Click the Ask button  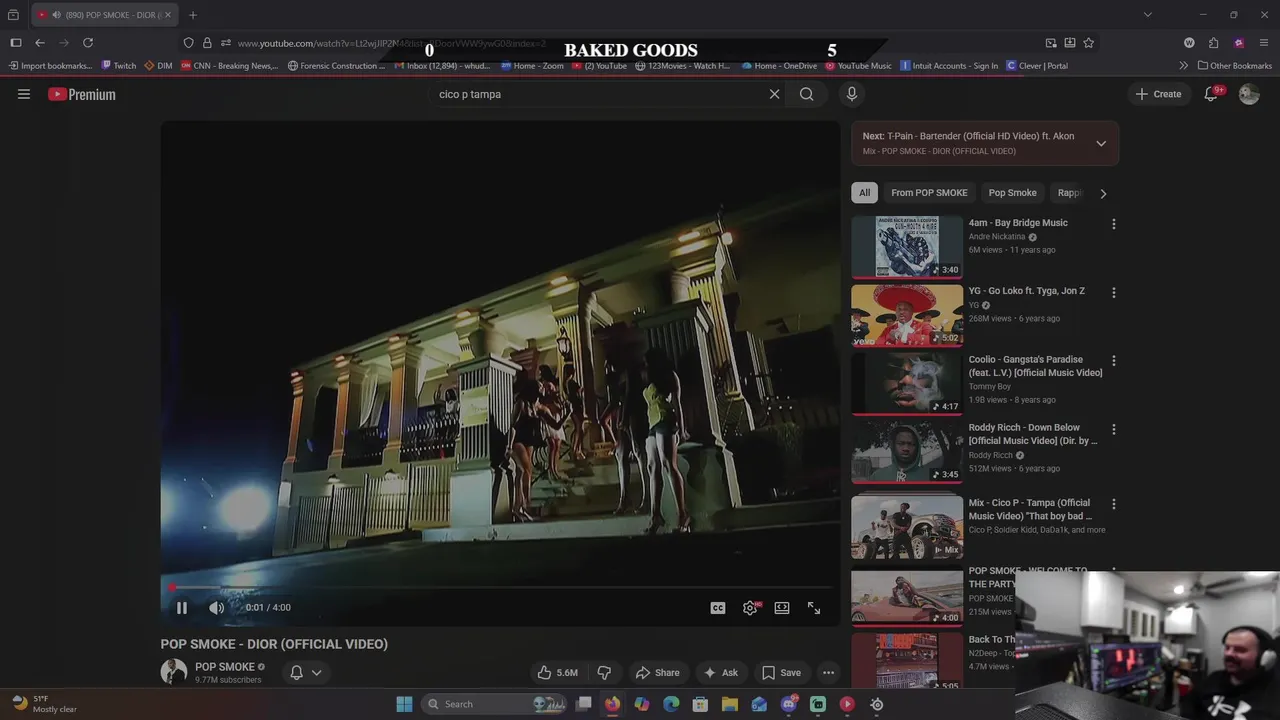[x=720, y=673]
